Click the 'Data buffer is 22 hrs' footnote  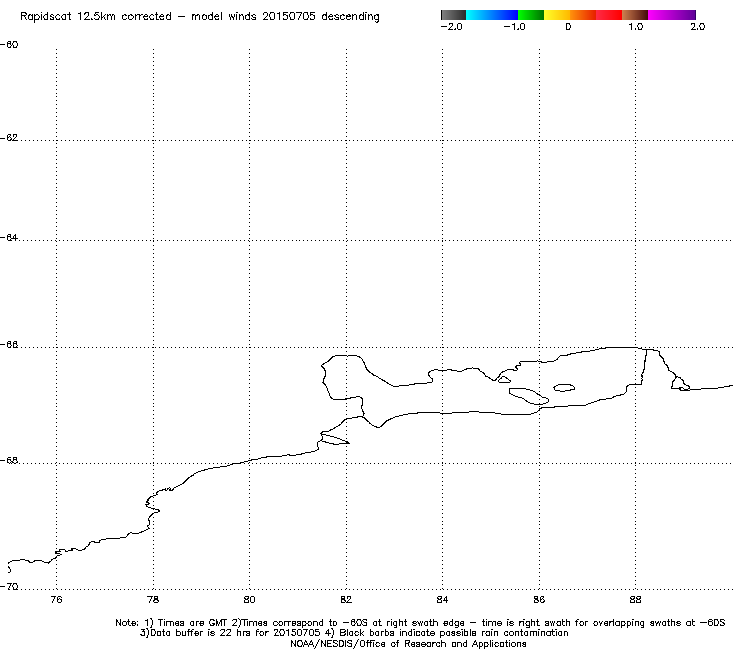coord(354,633)
